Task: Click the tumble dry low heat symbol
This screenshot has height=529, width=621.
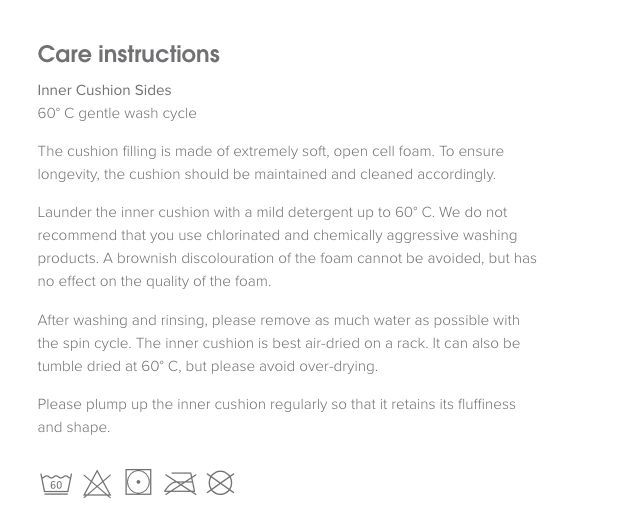Action: (x=138, y=482)
